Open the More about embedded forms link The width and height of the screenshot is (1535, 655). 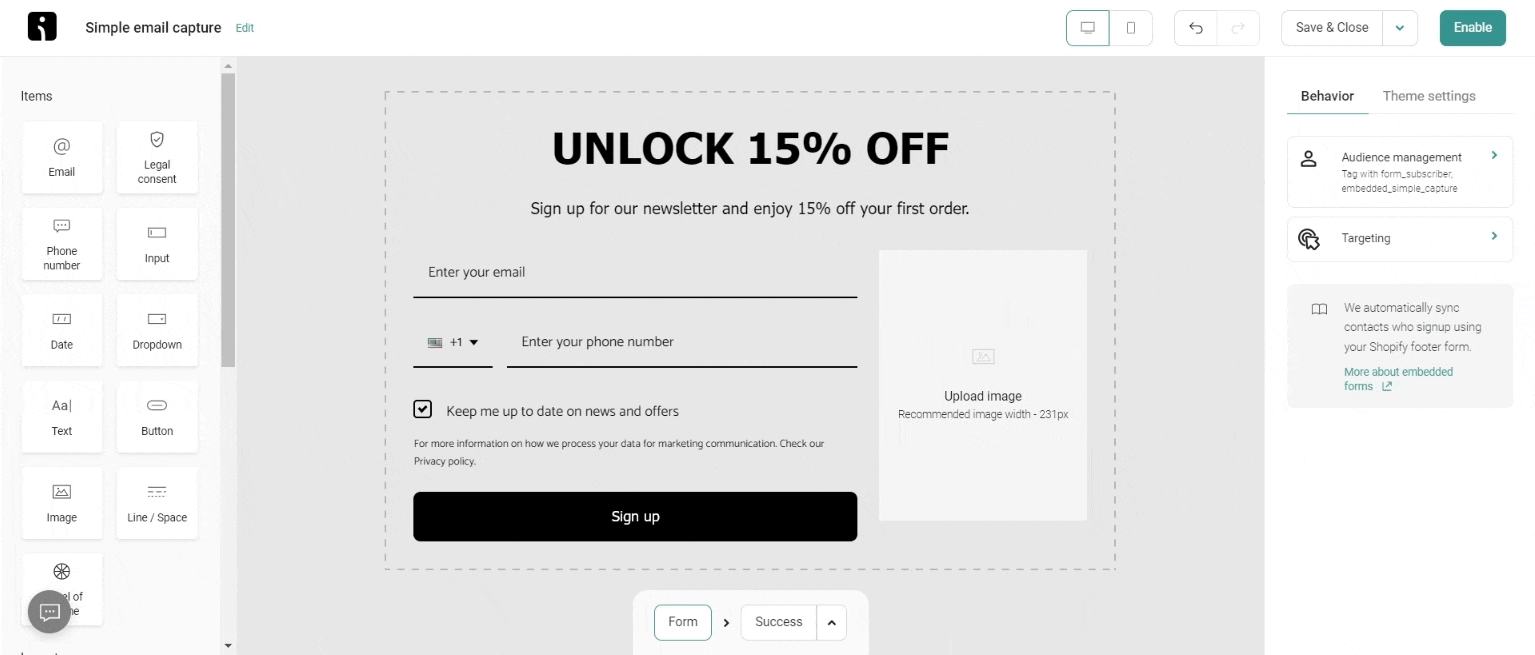click(x=1398, y=378)
